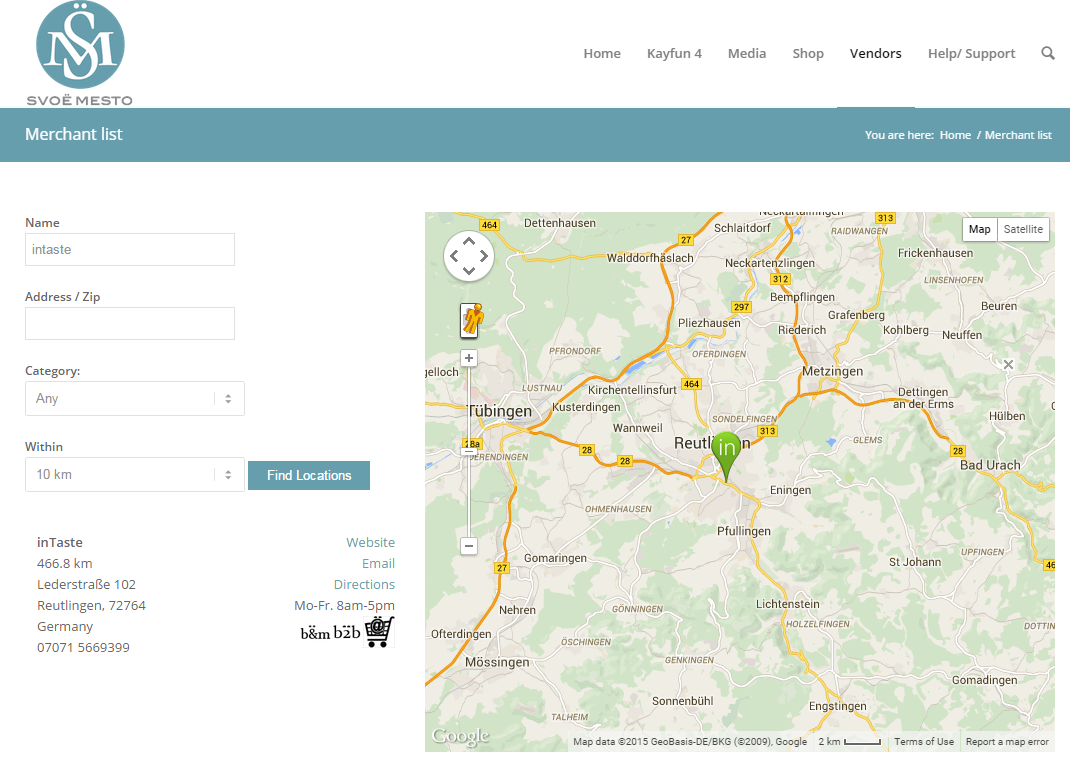
Task: Click Report a map error link
Action: 1007,742
